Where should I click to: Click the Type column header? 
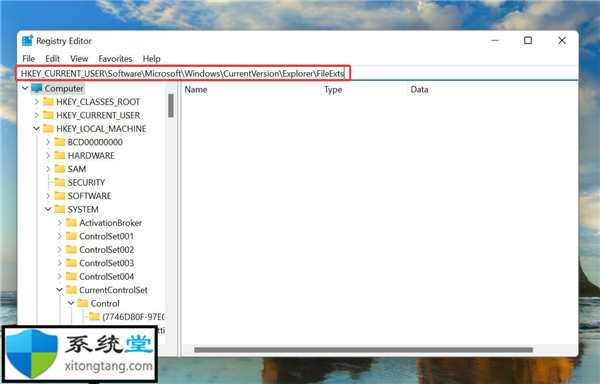click(x=333, y=89)
